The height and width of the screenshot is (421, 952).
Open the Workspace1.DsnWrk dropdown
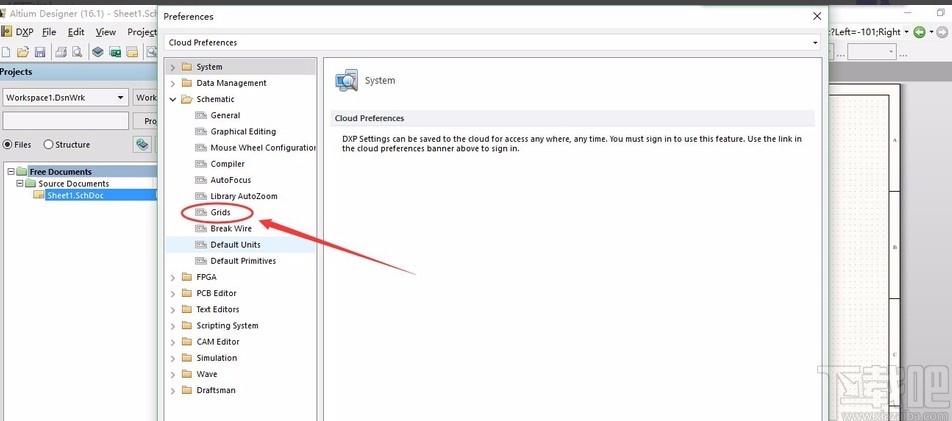point(120,97)
